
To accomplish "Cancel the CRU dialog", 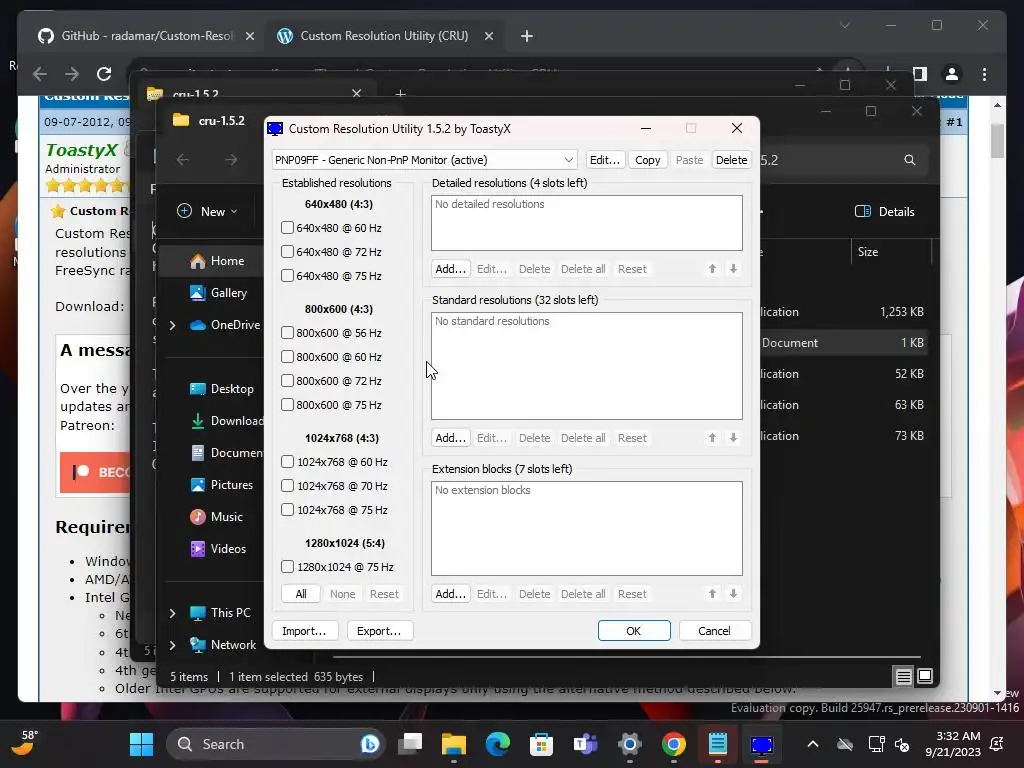I will point(714,631).
